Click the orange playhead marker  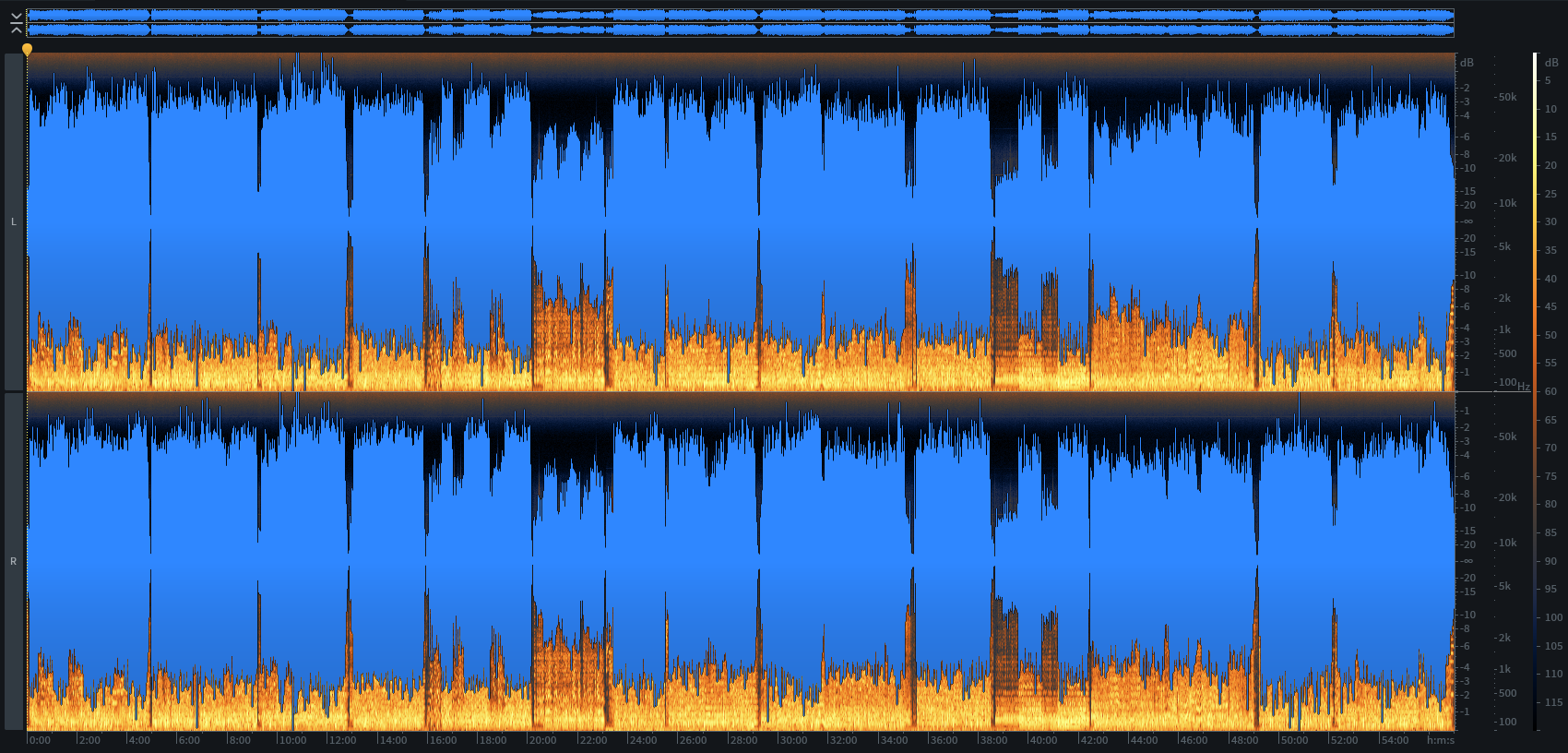(x=27, y=50)
